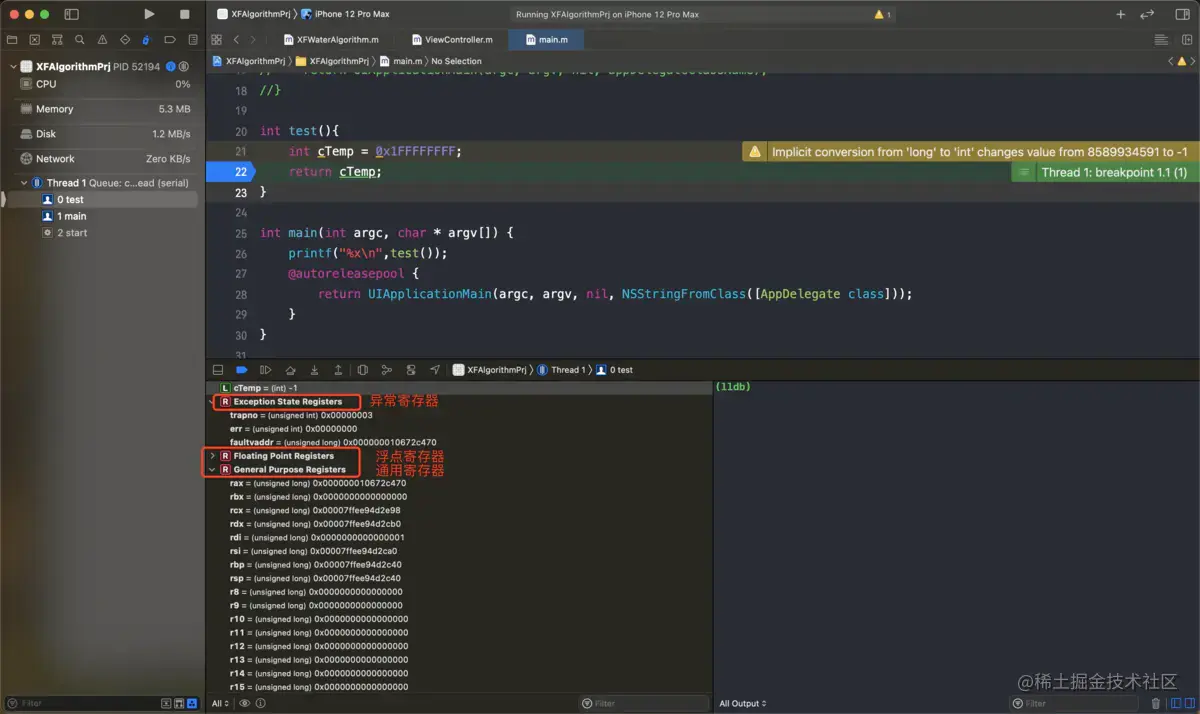Click Step Out in debug bar
1200x714 pixels.
338,370
